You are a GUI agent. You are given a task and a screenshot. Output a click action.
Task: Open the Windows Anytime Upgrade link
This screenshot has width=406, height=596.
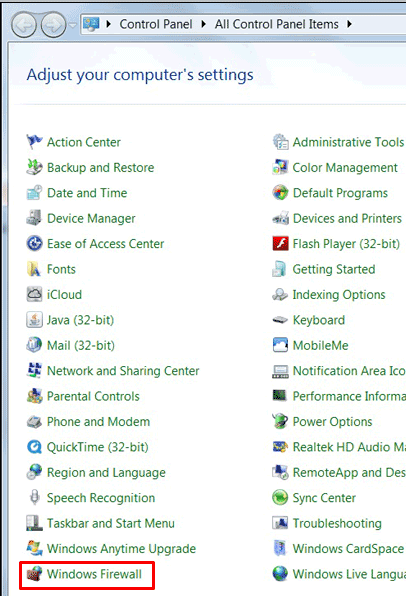[x=121, y=549]
